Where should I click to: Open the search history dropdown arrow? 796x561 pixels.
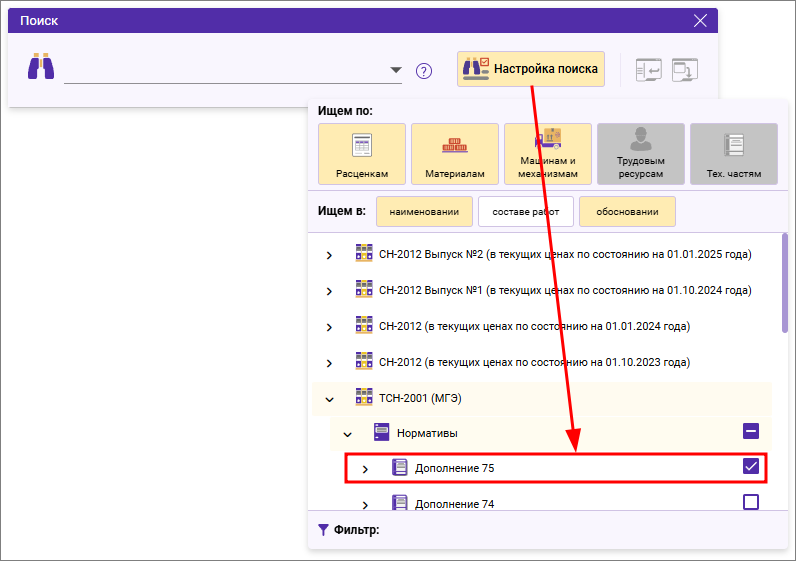[396, 70]
